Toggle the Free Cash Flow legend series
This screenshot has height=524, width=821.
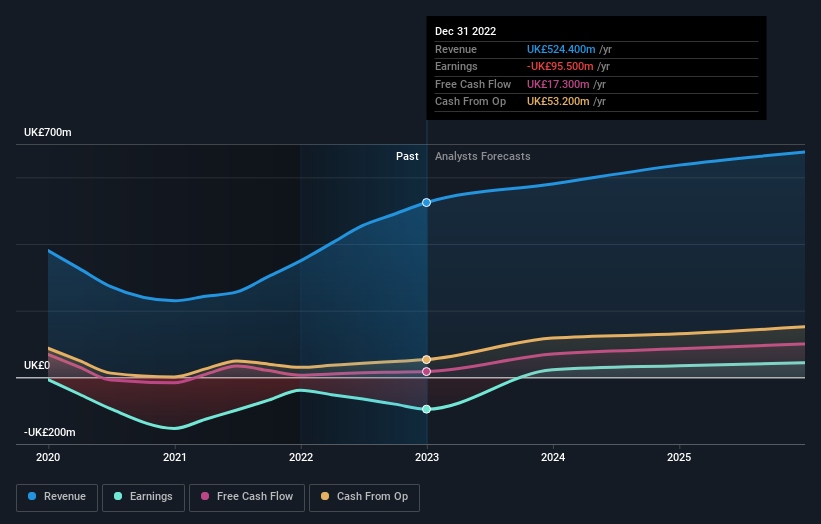247,497
